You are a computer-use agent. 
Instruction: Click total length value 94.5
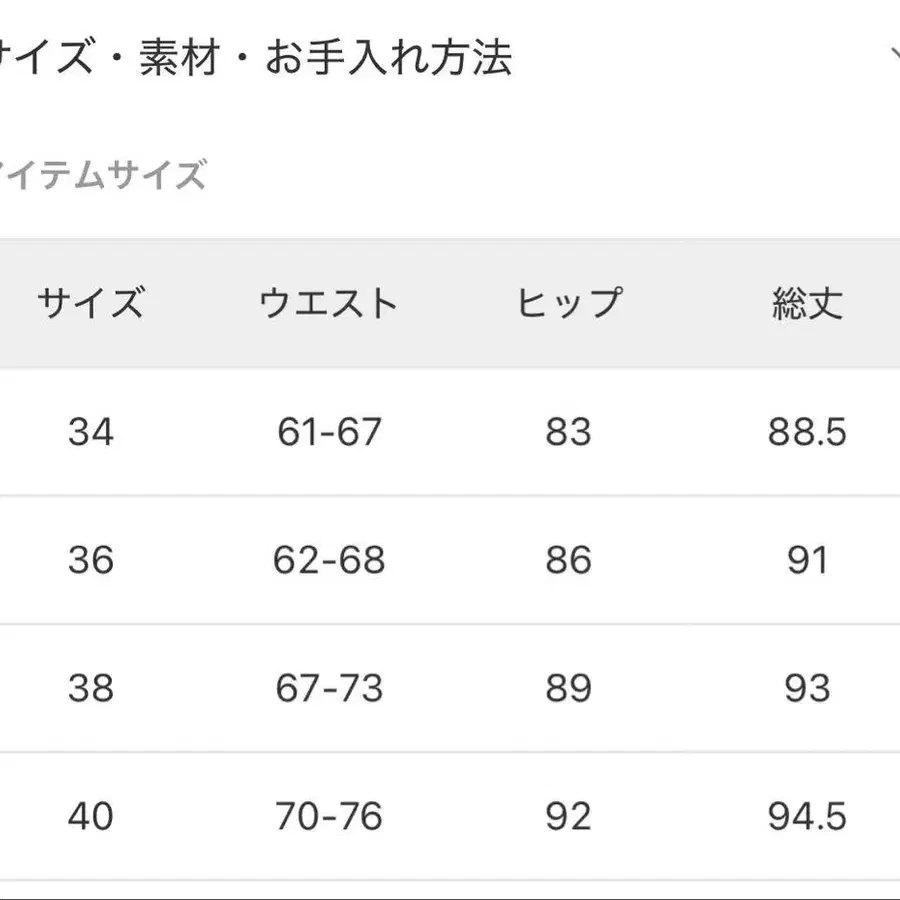click(x=807, y=816)
